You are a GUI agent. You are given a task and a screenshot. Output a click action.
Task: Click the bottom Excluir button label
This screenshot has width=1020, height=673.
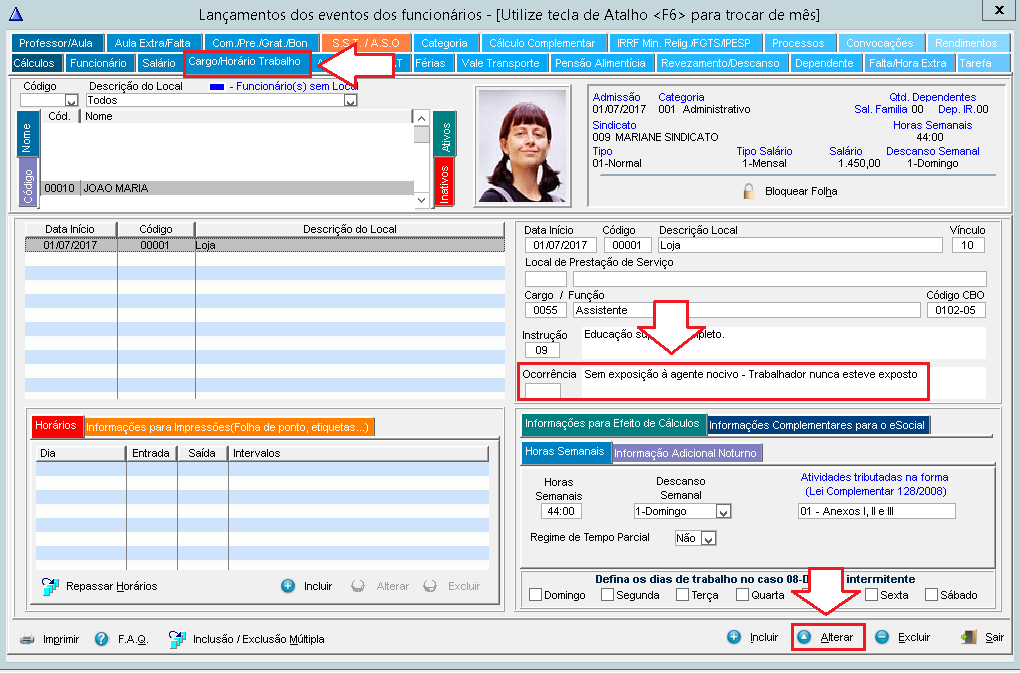pos(914,637)
